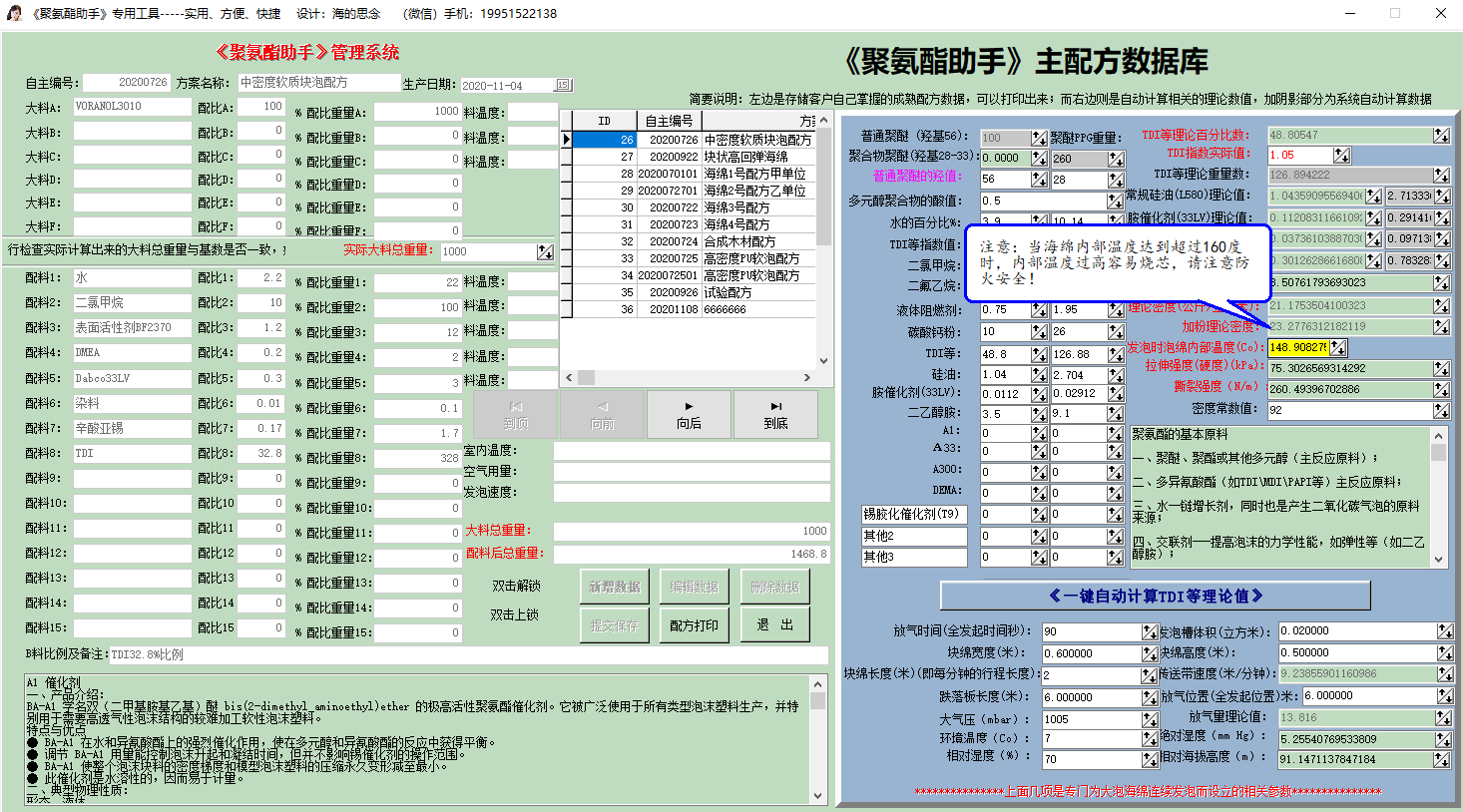Click the calculator icon beside 块绵长度(米) value 2
The height and width of the screenshot is (812, 1463).
(1150, 675)
